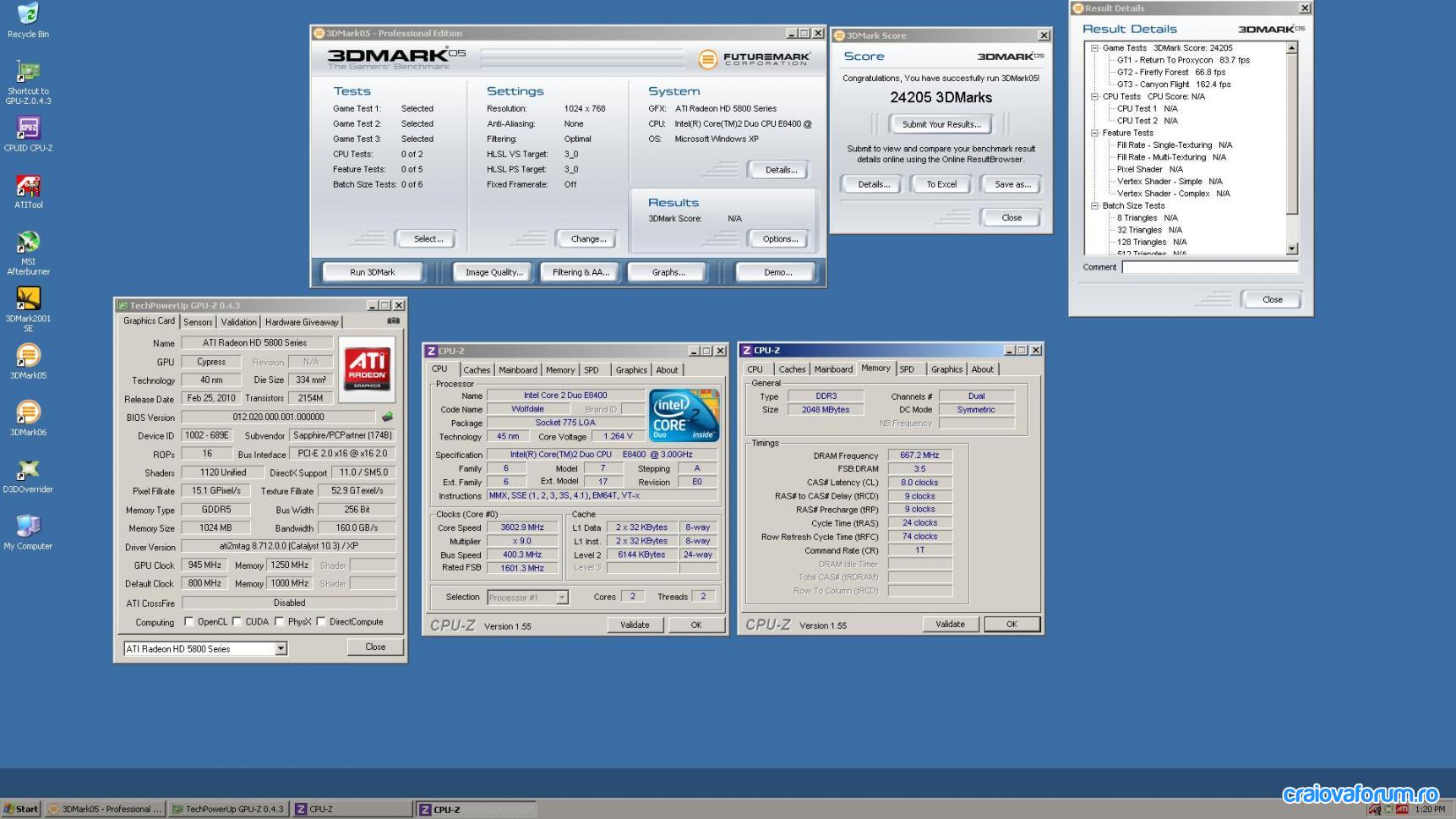Click the Graphs... button in 3DMark05

[x=668, y=272]
